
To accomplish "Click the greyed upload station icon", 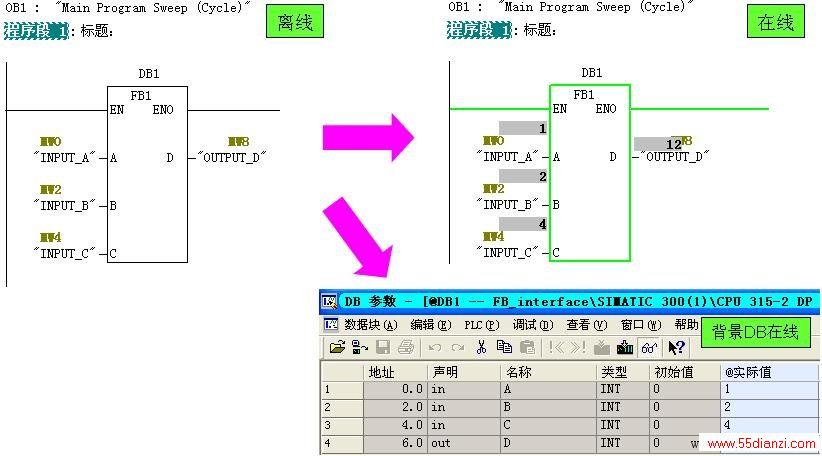I will 602,347.
